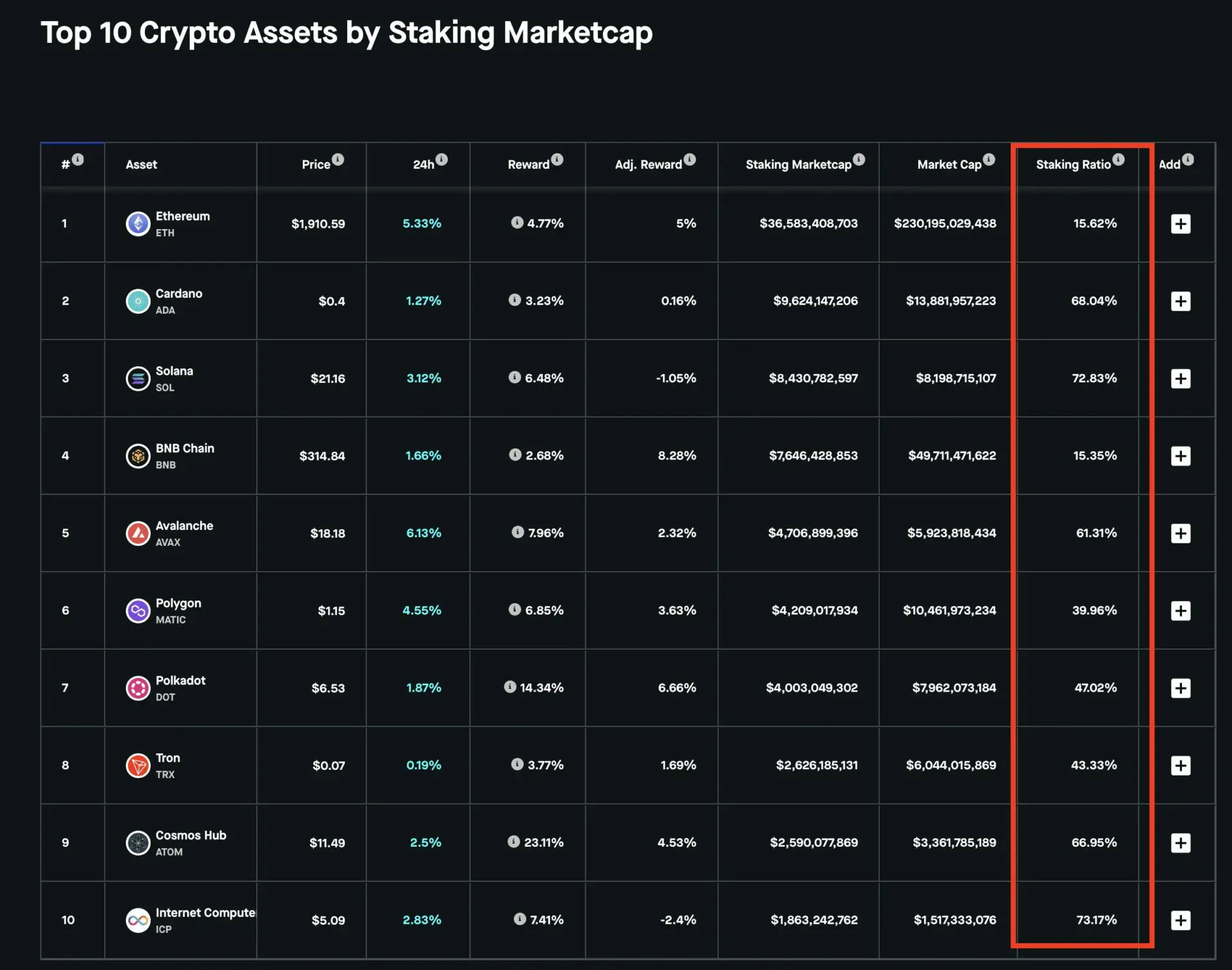Viewport: 1232px width, 970px height.
Task: Open info icon beside Staking Ratio header
Action: pyautogui.click(x=1118, y=159)
